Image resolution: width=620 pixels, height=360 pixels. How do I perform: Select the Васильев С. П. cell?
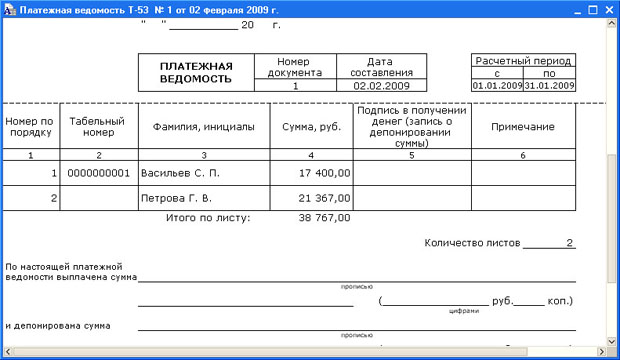[x=204, y=173]
